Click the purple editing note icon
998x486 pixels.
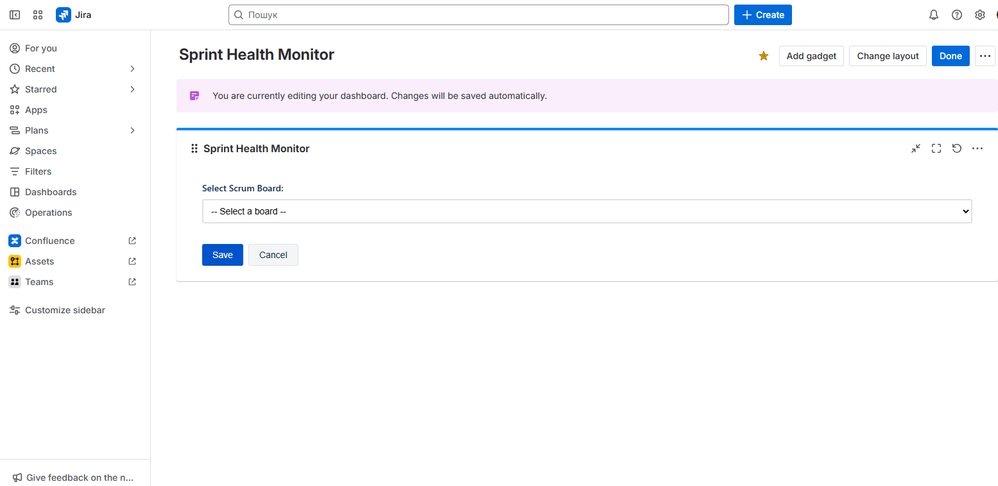195,96
